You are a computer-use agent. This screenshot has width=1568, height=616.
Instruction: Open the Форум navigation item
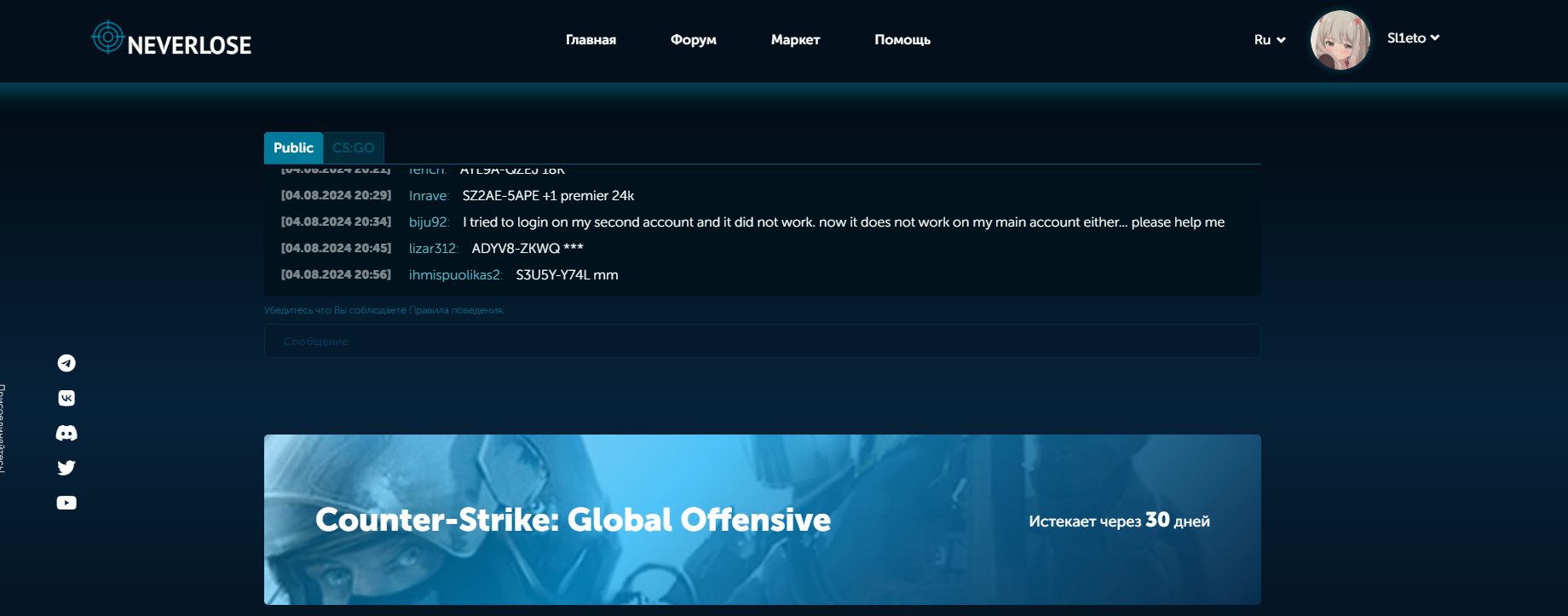694,40
